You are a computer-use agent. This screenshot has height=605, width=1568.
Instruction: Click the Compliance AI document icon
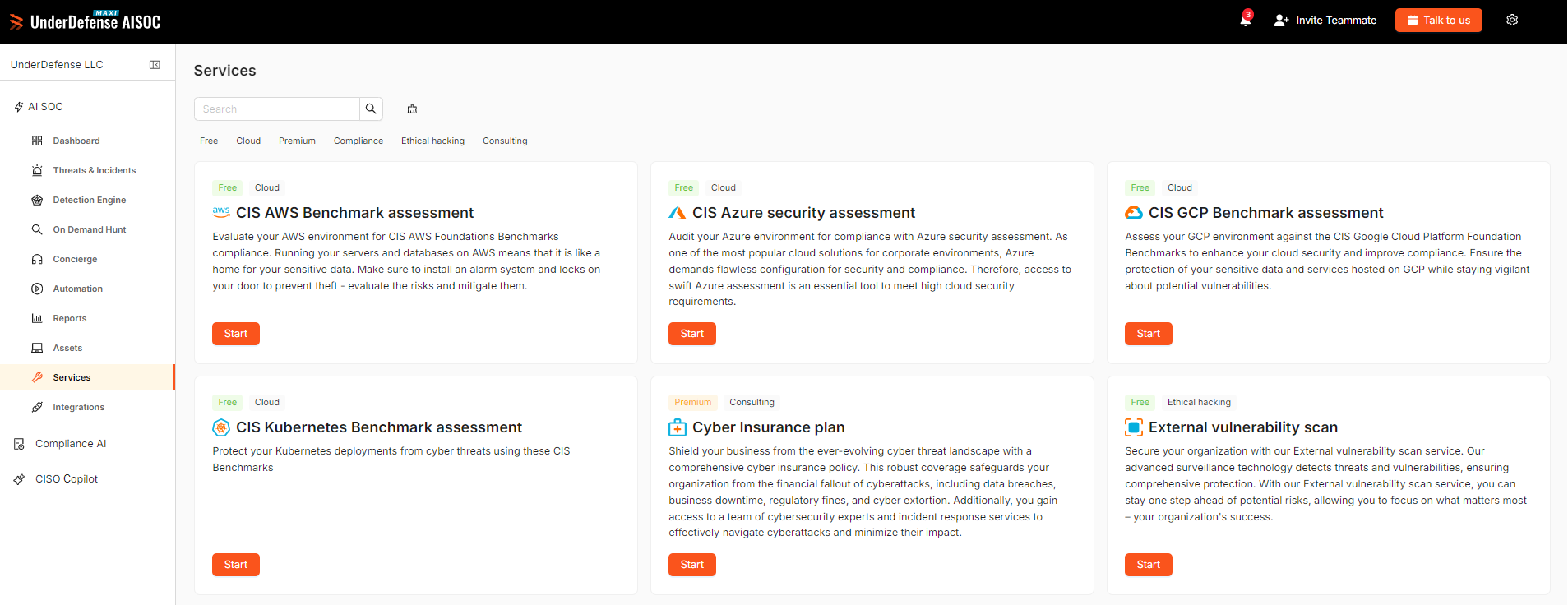[x=19, y=444]
